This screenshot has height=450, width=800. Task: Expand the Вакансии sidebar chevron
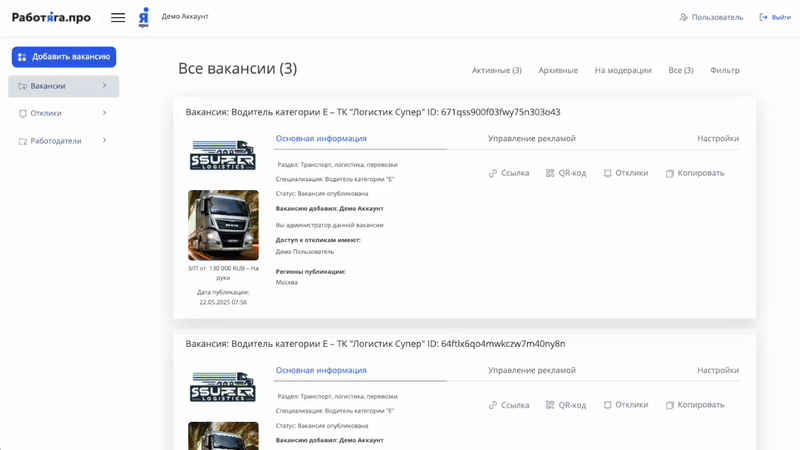104,86
